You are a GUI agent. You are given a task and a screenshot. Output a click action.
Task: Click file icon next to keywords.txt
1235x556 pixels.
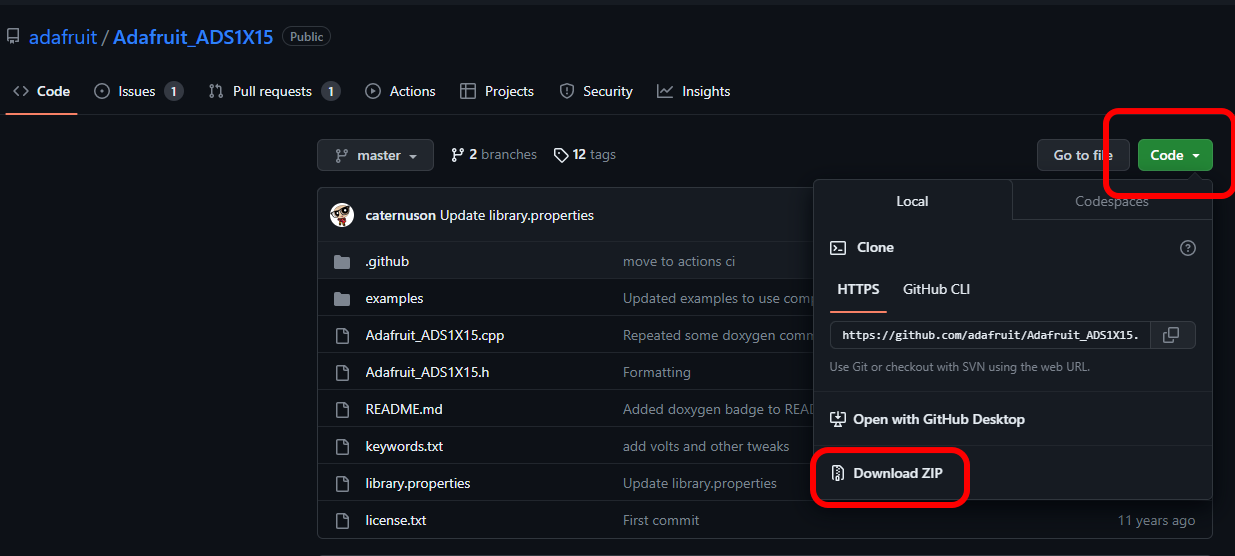pyautogui.click(x=342, y=446)
